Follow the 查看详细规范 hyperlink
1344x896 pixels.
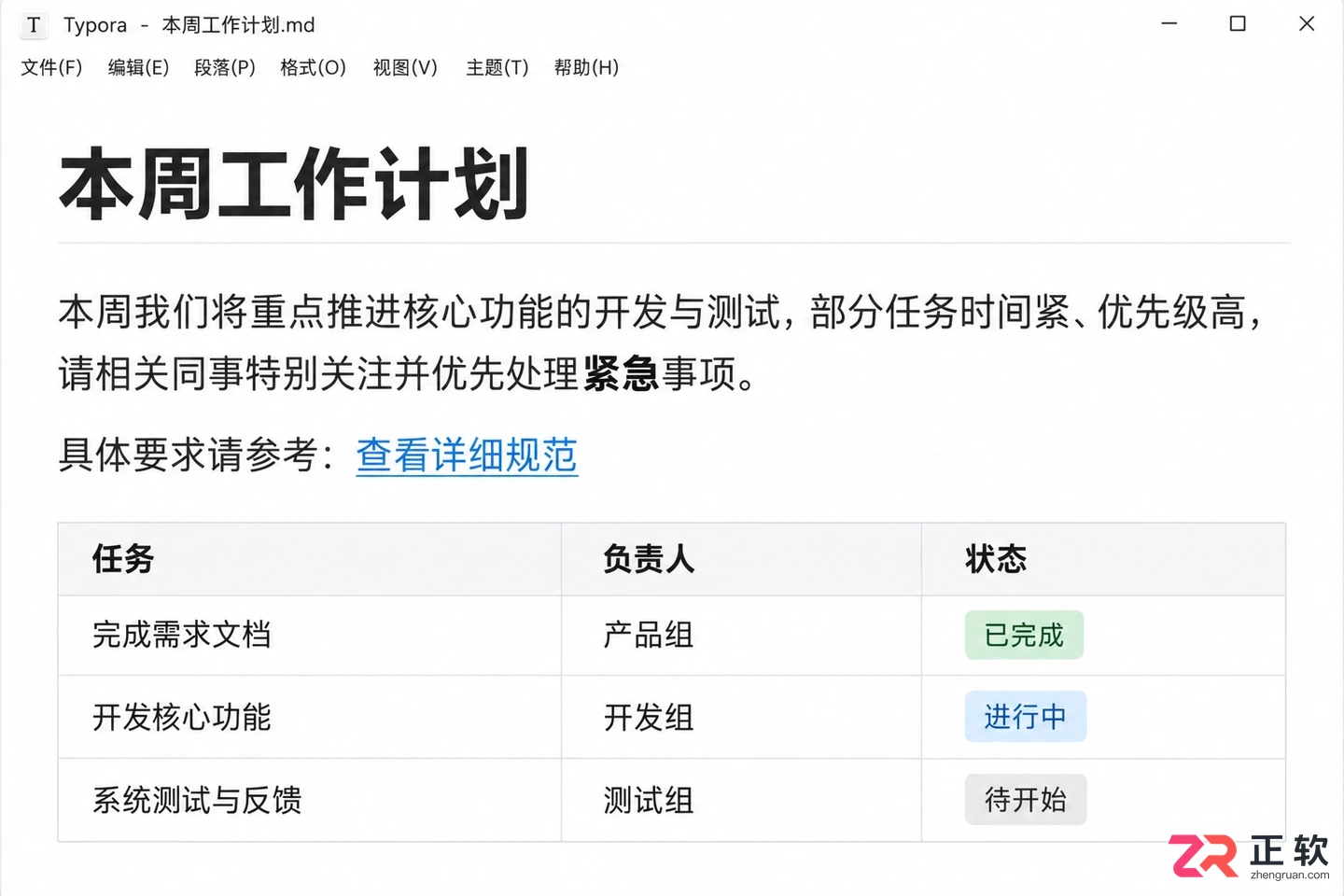click(x=467, y=455)
